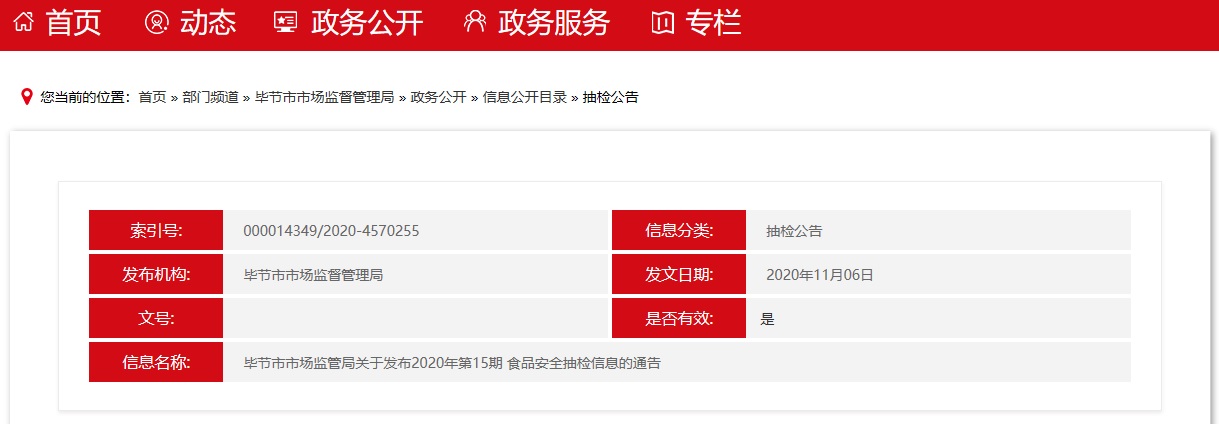Click the 政务服务 people icon

pyautogui.click(x=475, y=22)
